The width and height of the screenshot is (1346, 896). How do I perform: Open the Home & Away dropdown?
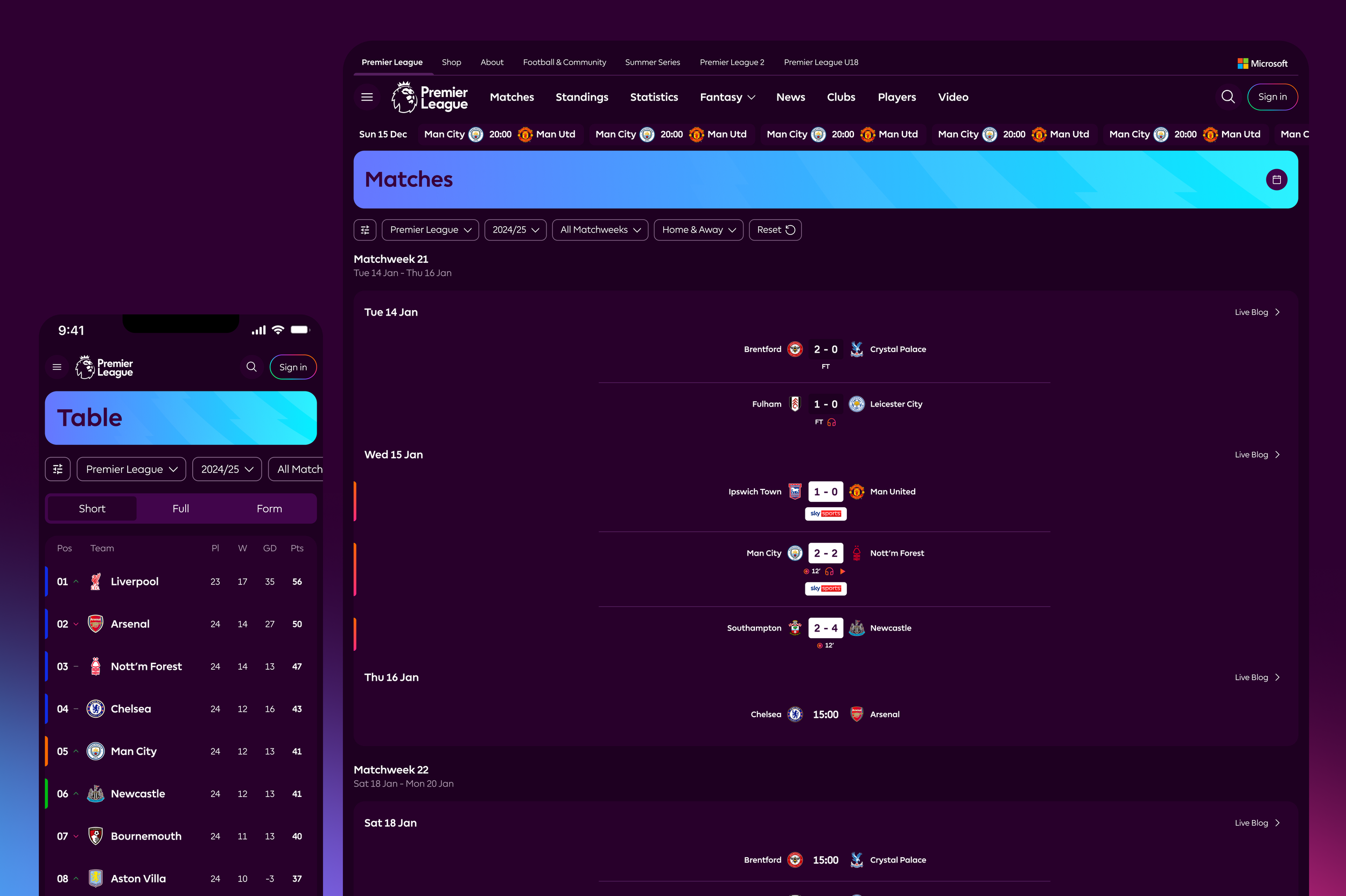pyautogui.click(x=698, y=230)
